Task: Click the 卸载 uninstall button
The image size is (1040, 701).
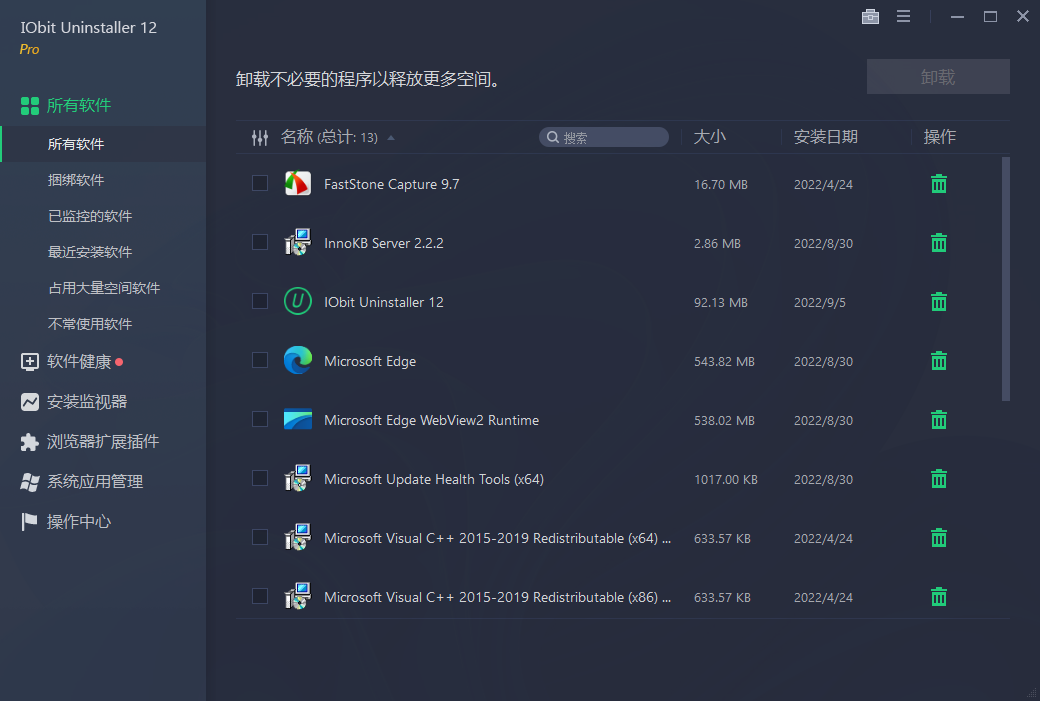Action: 938,77
